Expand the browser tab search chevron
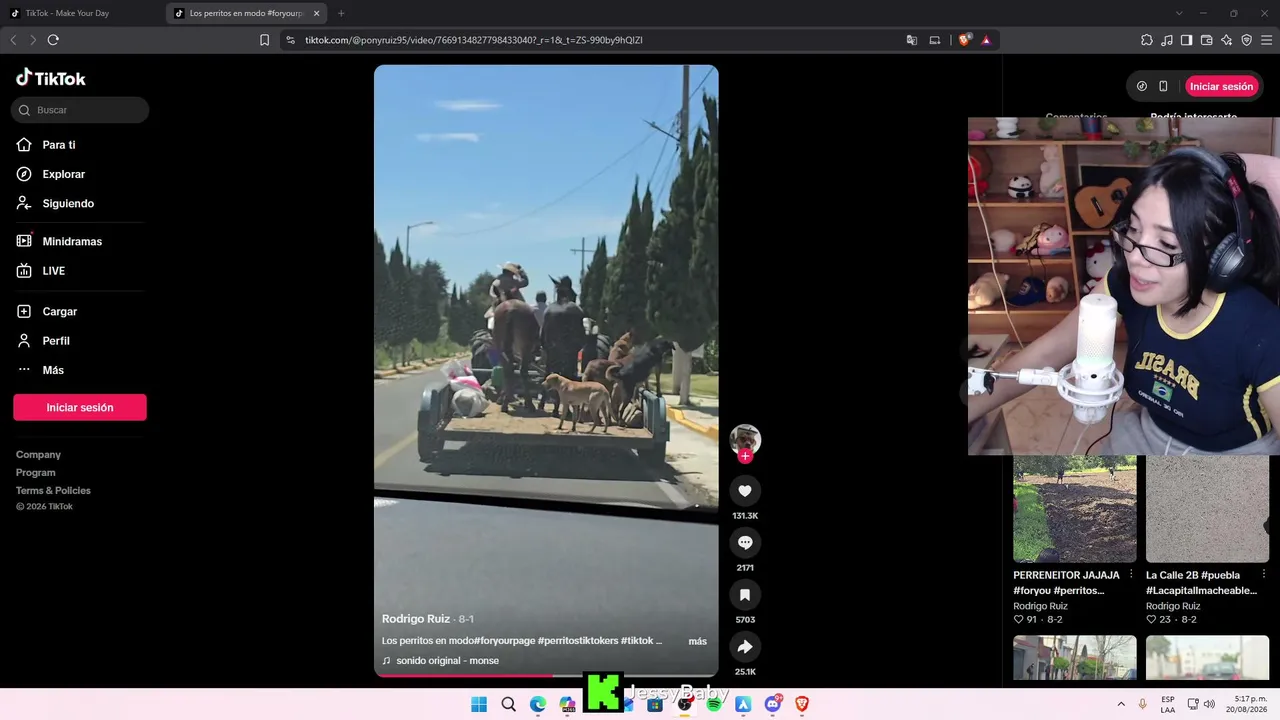This screenshot has width=1280, height=720. click(x=1179, y=13)
